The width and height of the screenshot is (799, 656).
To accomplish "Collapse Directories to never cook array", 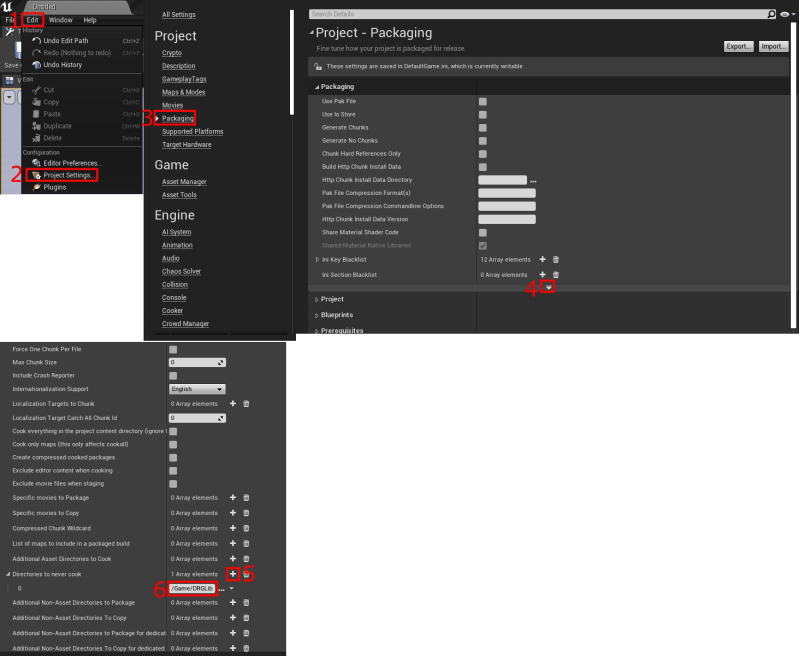I will (8, 574).
